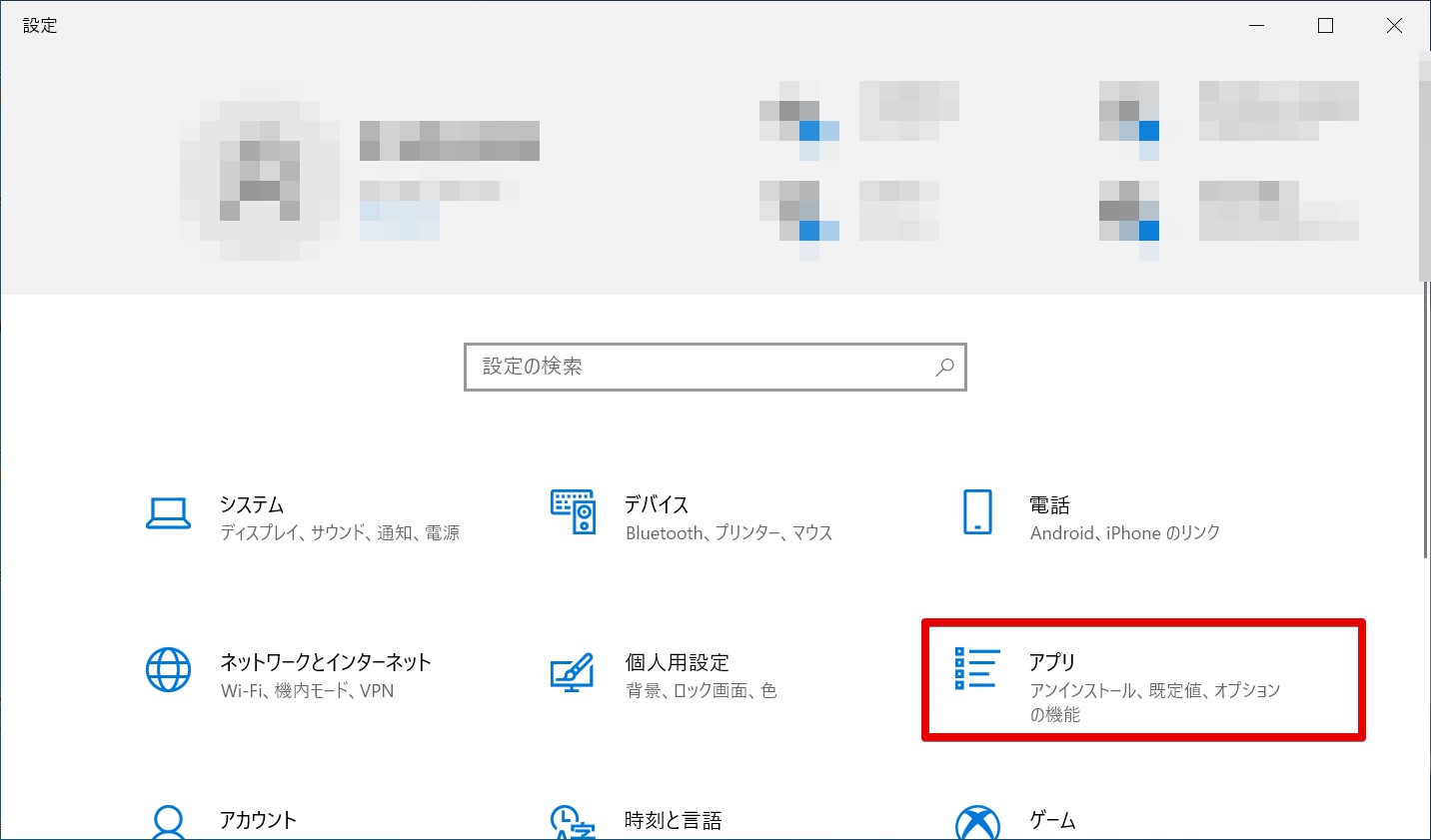Open the アカウント (Accounts) category
Viewport: 1431px width, 840px height.
[x=257, y=819]
